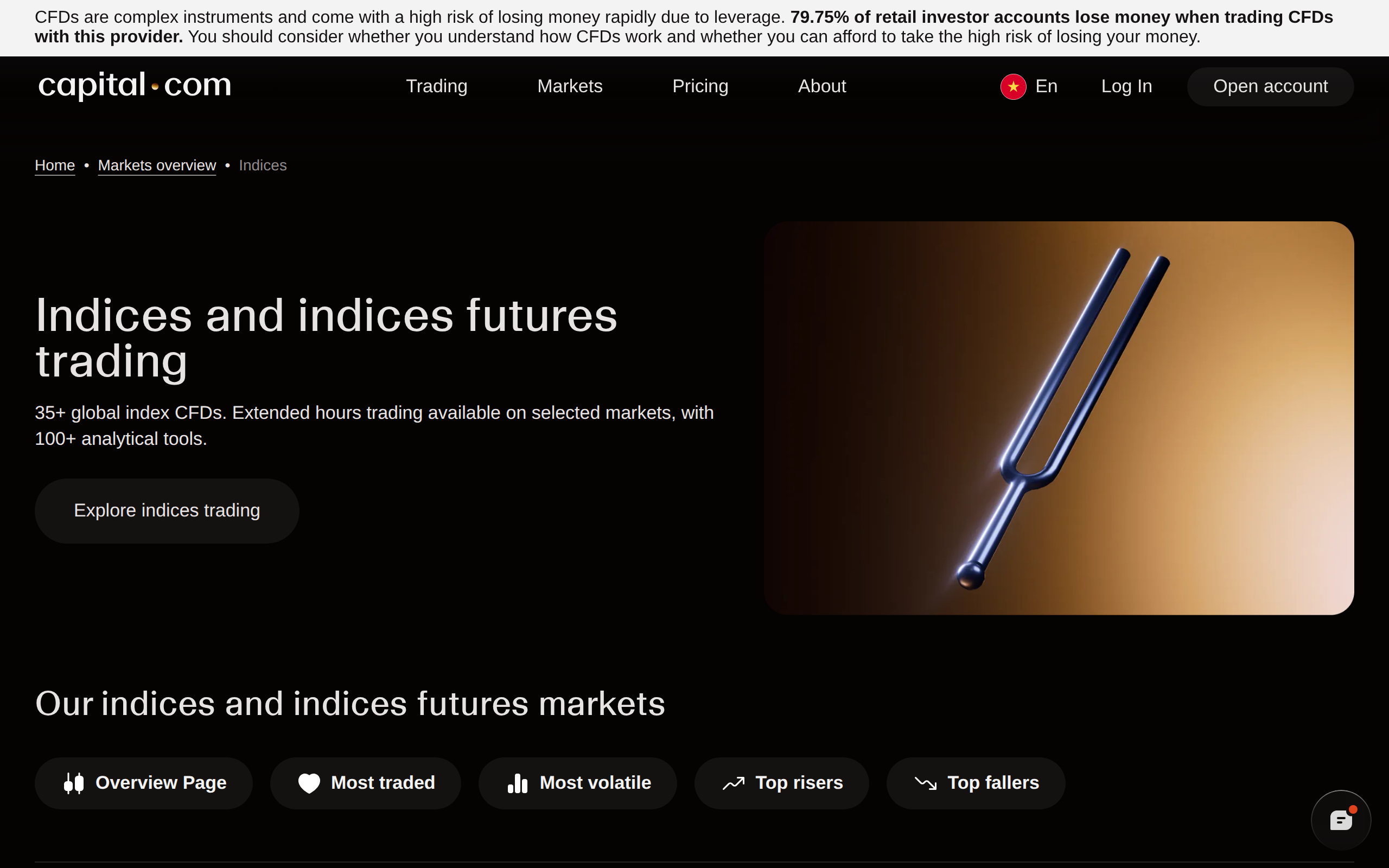Click the heart icon on Most traded

(x=309, y=783)
